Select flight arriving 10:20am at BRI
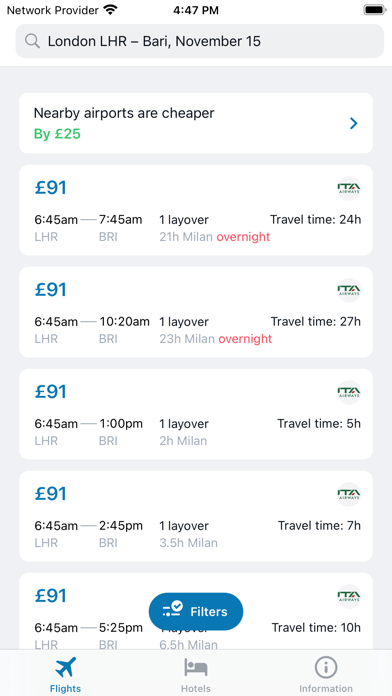Screen dimensions: 392x696 pos(196,312)
